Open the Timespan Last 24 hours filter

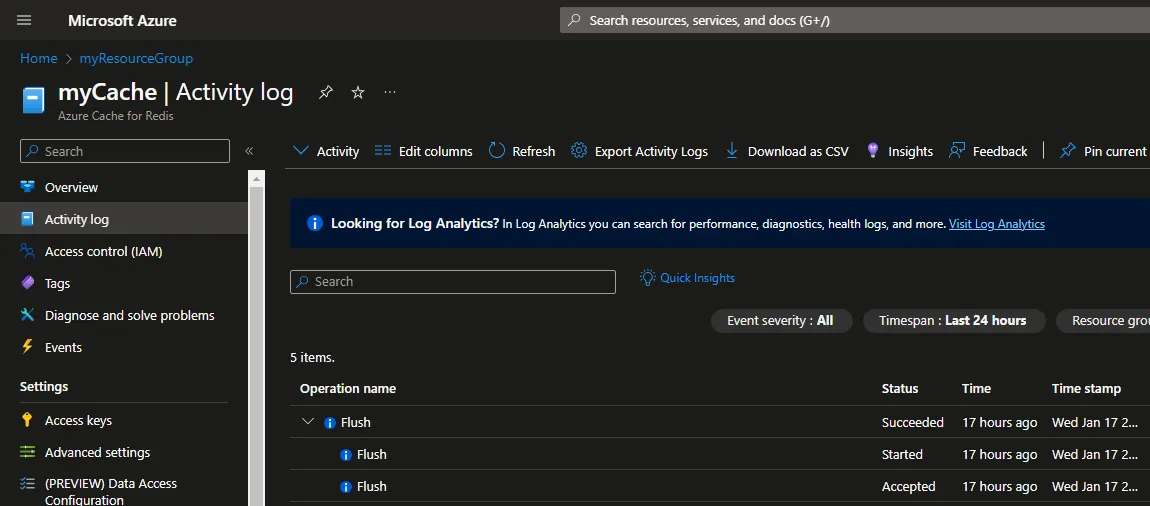point(952,321)
